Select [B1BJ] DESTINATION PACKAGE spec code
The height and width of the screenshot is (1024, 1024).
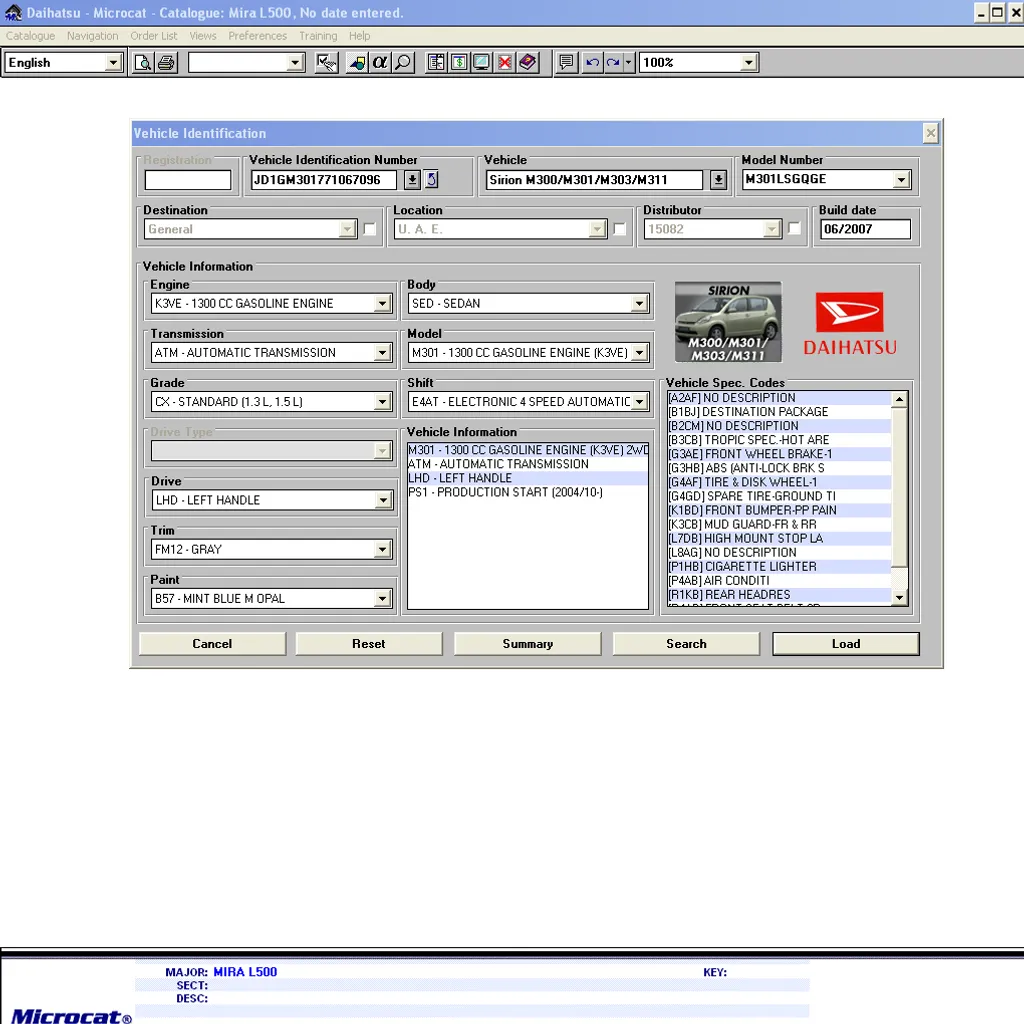(779, 412)
